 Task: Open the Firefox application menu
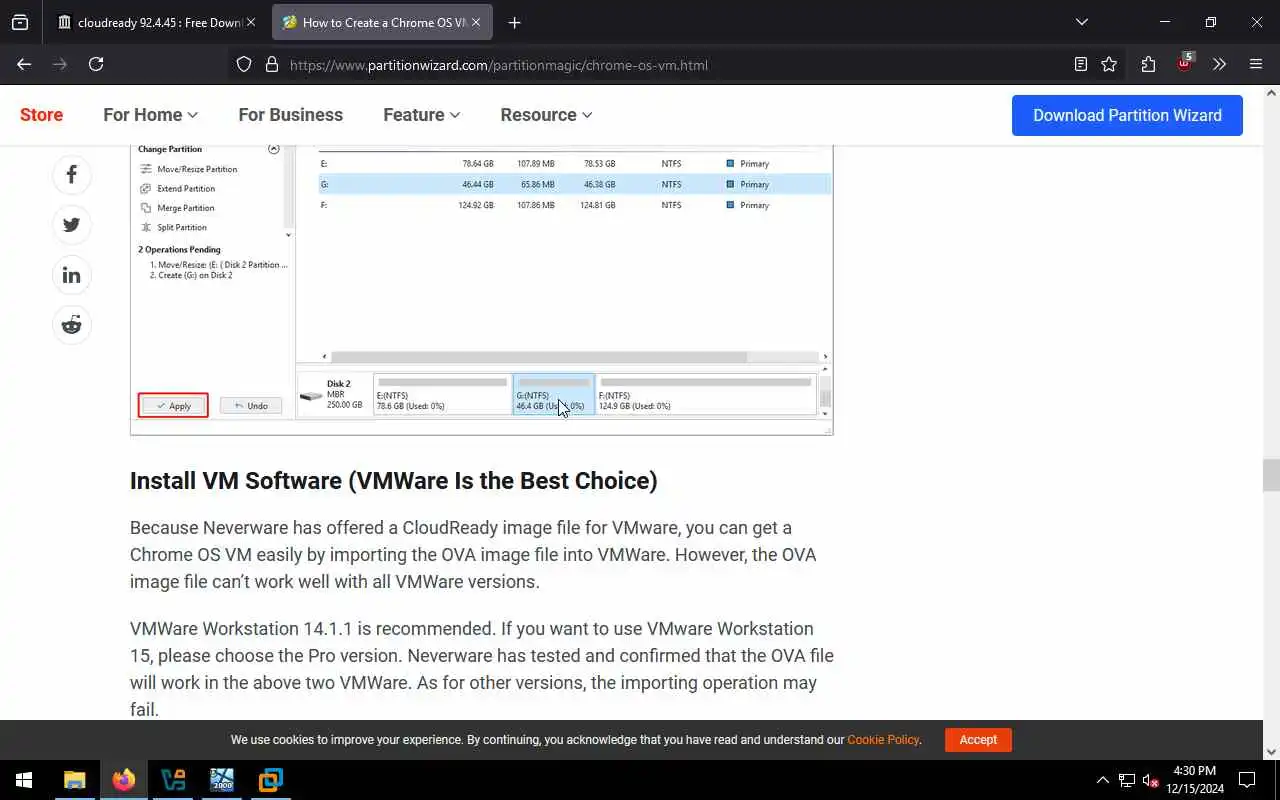(1256, 64)
